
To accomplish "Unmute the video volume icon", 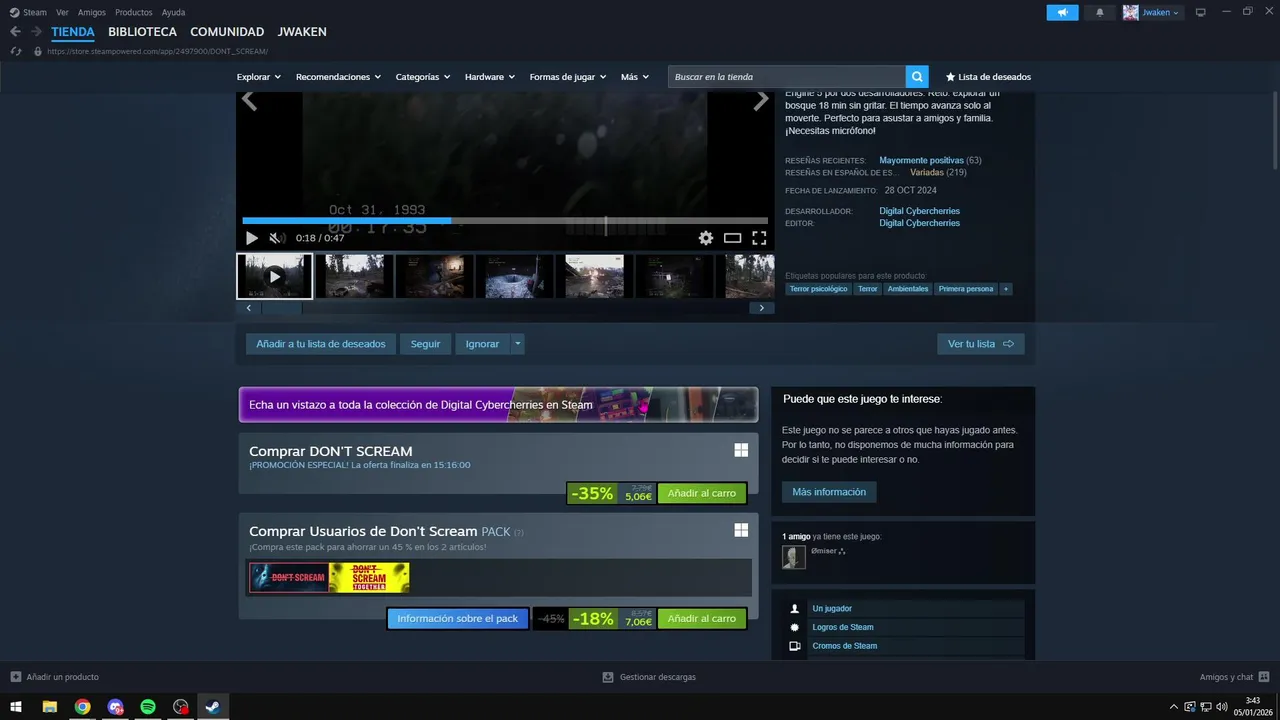I will [x=276, y=238].
